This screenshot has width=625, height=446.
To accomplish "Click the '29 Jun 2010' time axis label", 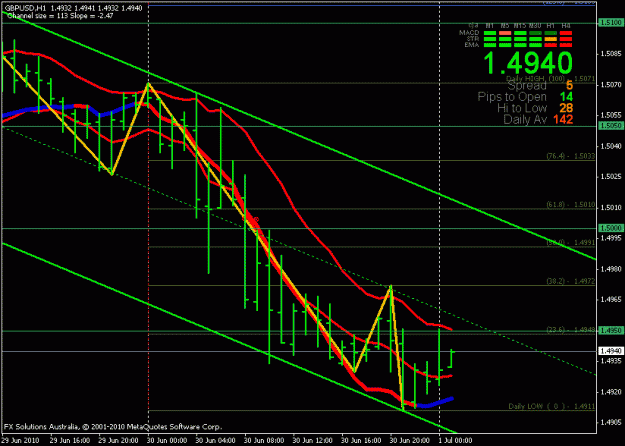I will click(20, 440).
